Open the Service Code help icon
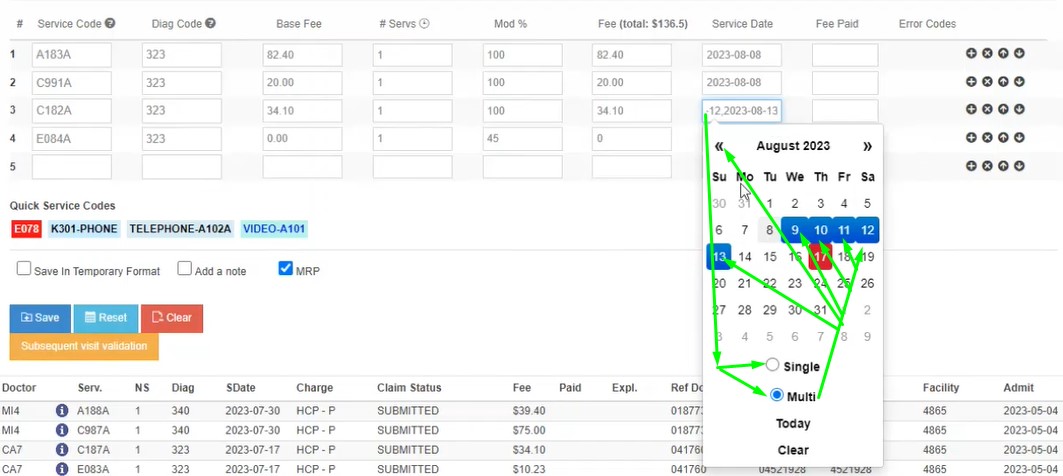The image size is (1063, 476). pyautogui.click(x=110, y=23)
